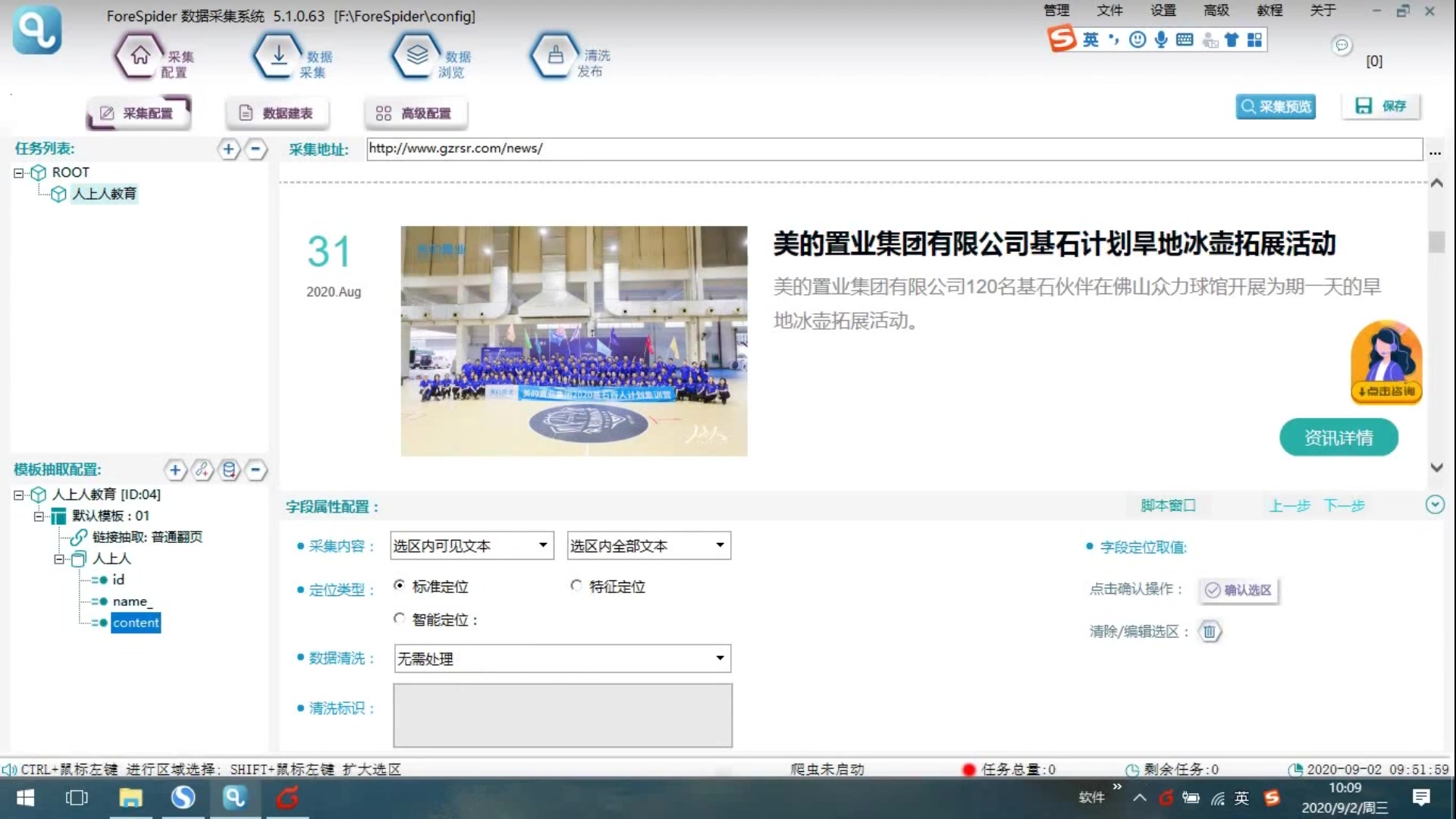
Task: Open the 设置 menu
Action: pyautogui.click(x=1163, y=11)
